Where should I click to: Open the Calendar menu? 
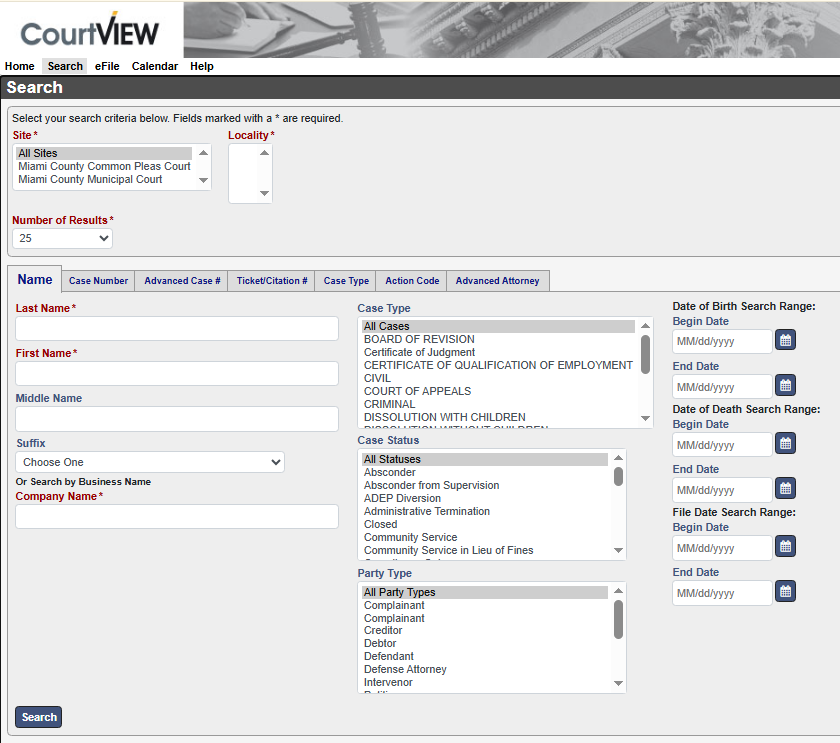click(155, 67)
